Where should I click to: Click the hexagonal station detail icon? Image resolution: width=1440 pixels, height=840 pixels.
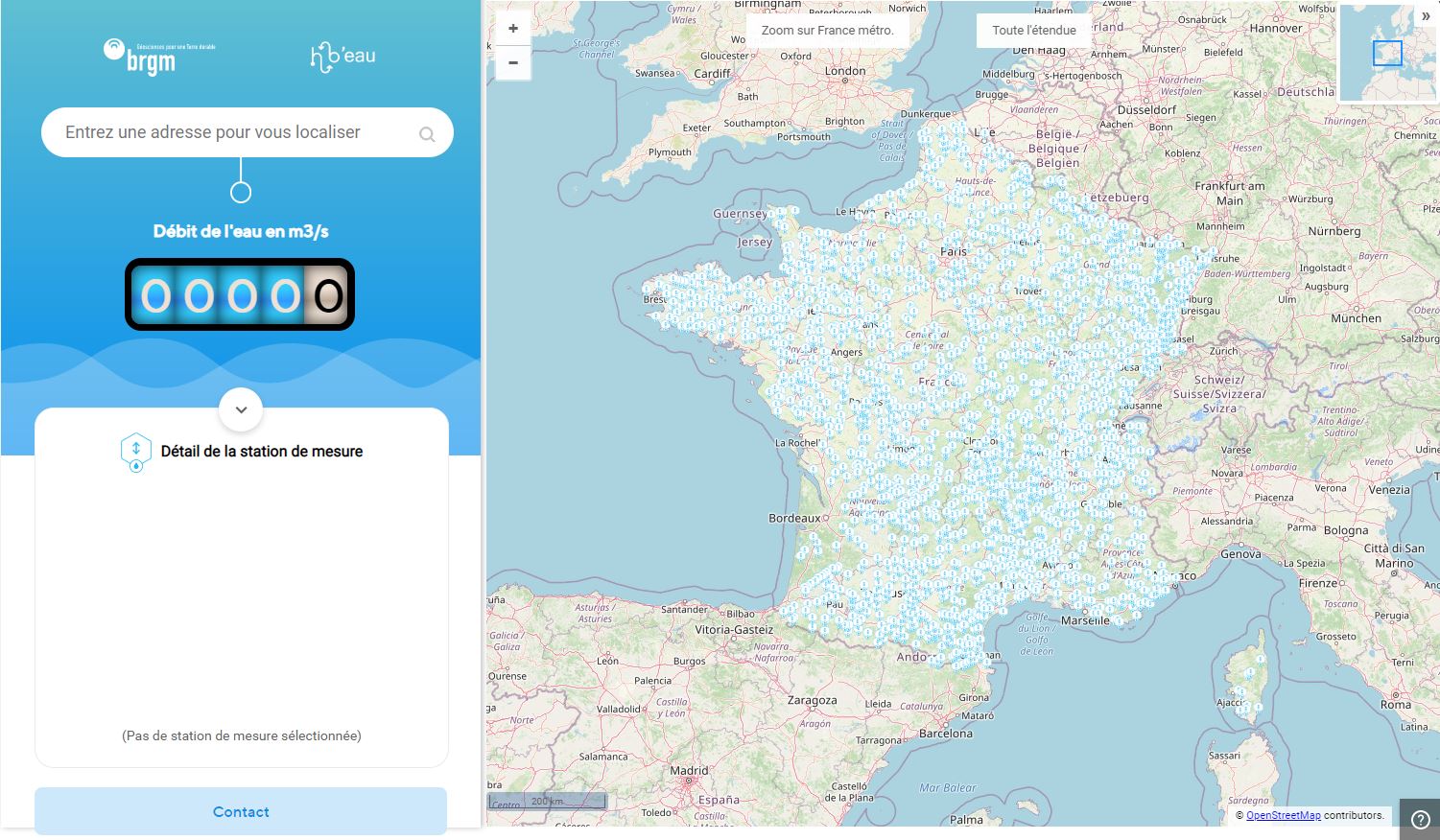(x=136, y=452)
